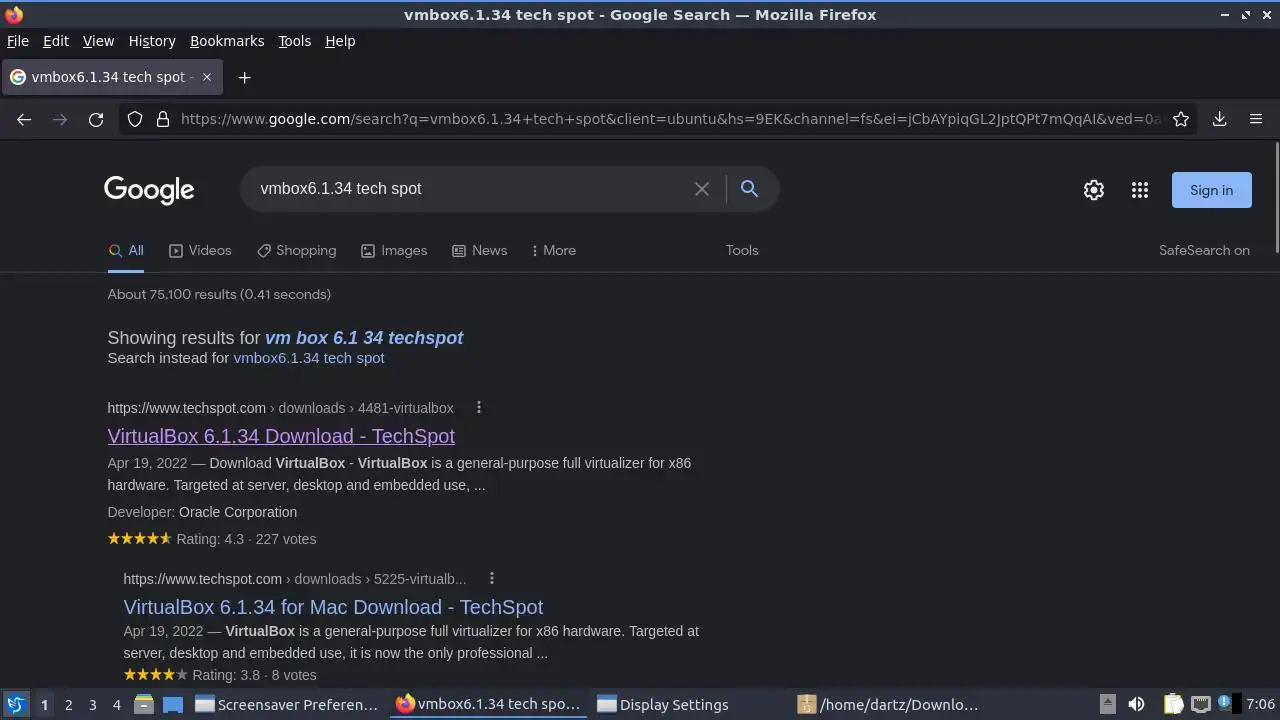Close the vmbox6.1.34 tech spot tab
The height and width of the screenshot is (720, 1280).
pyautogui.click(x=207, y=77)
